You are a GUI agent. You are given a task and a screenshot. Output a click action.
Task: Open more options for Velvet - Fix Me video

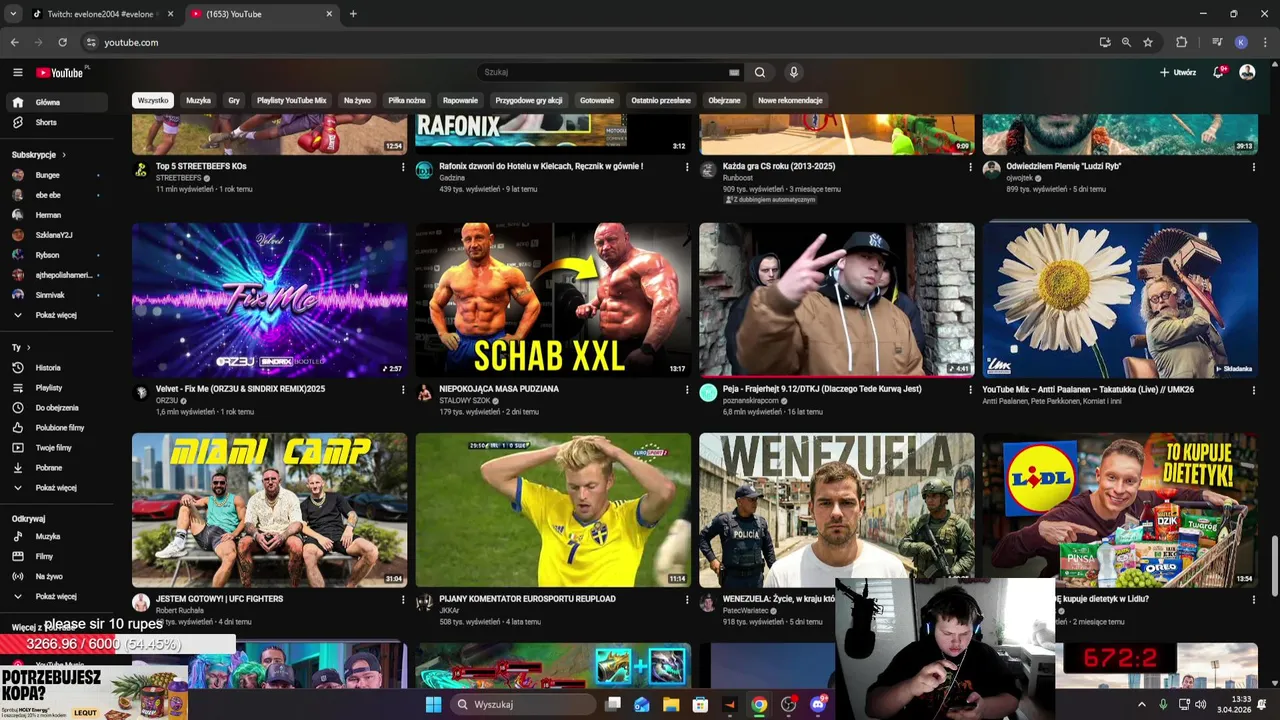click(403, 389)
